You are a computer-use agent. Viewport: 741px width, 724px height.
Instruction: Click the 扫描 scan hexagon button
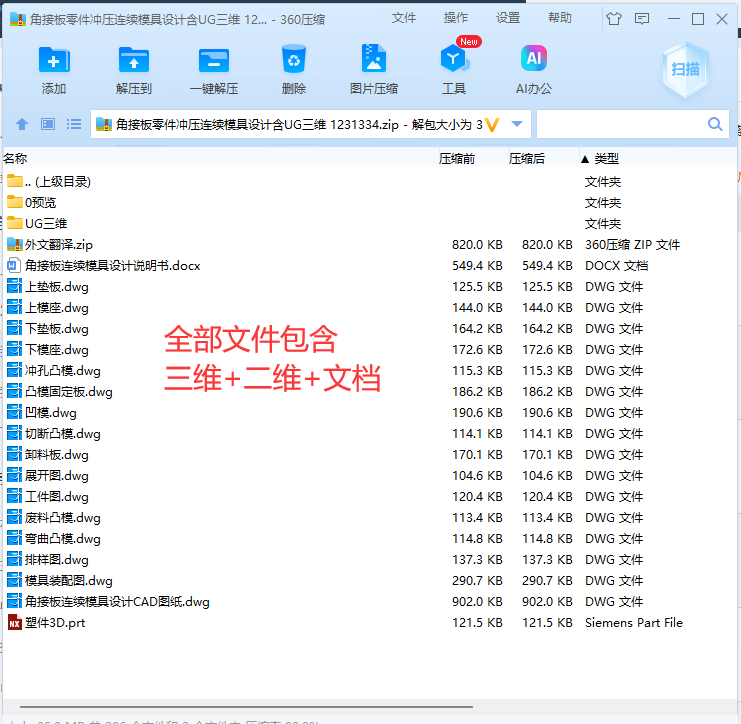(x=685, y=69)
